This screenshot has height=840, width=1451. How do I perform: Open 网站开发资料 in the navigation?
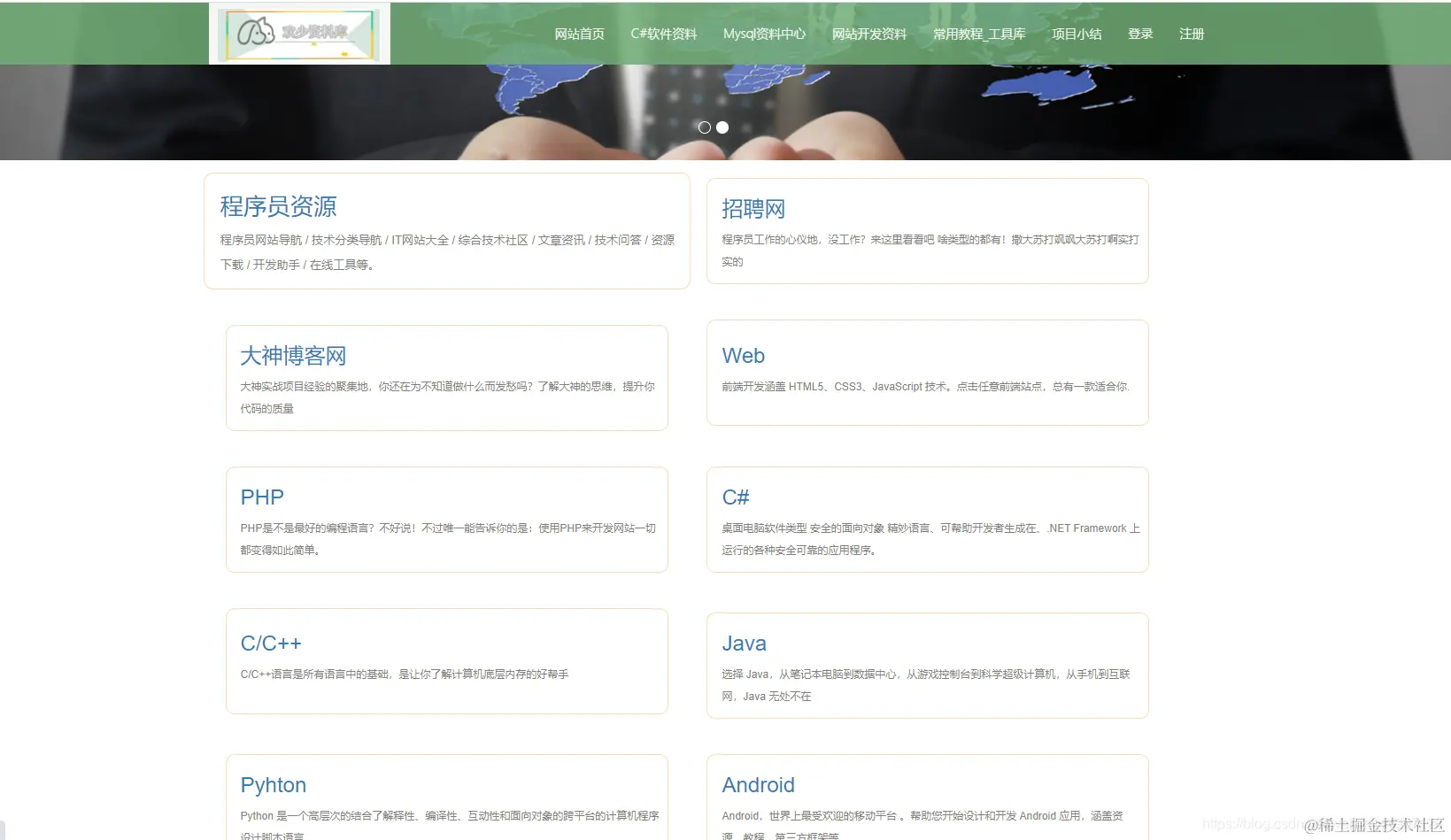(x=868, y=34)
